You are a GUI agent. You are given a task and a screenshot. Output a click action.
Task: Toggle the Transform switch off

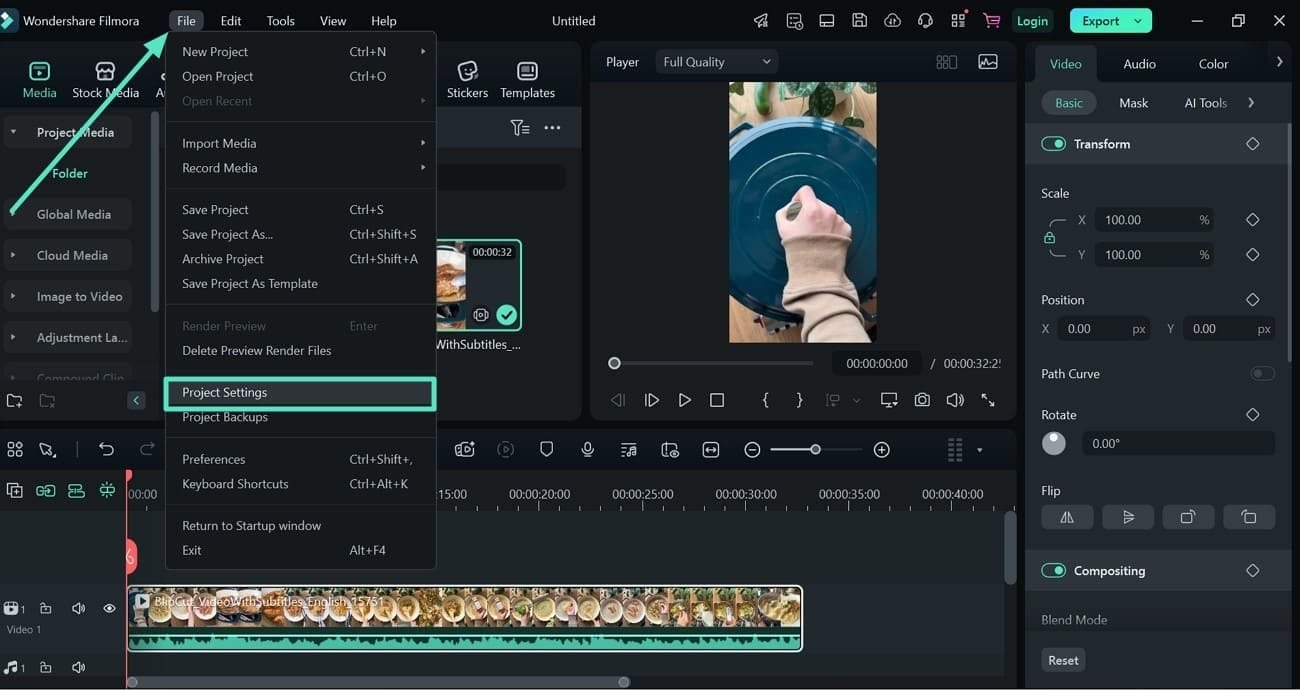(1053, 144)
